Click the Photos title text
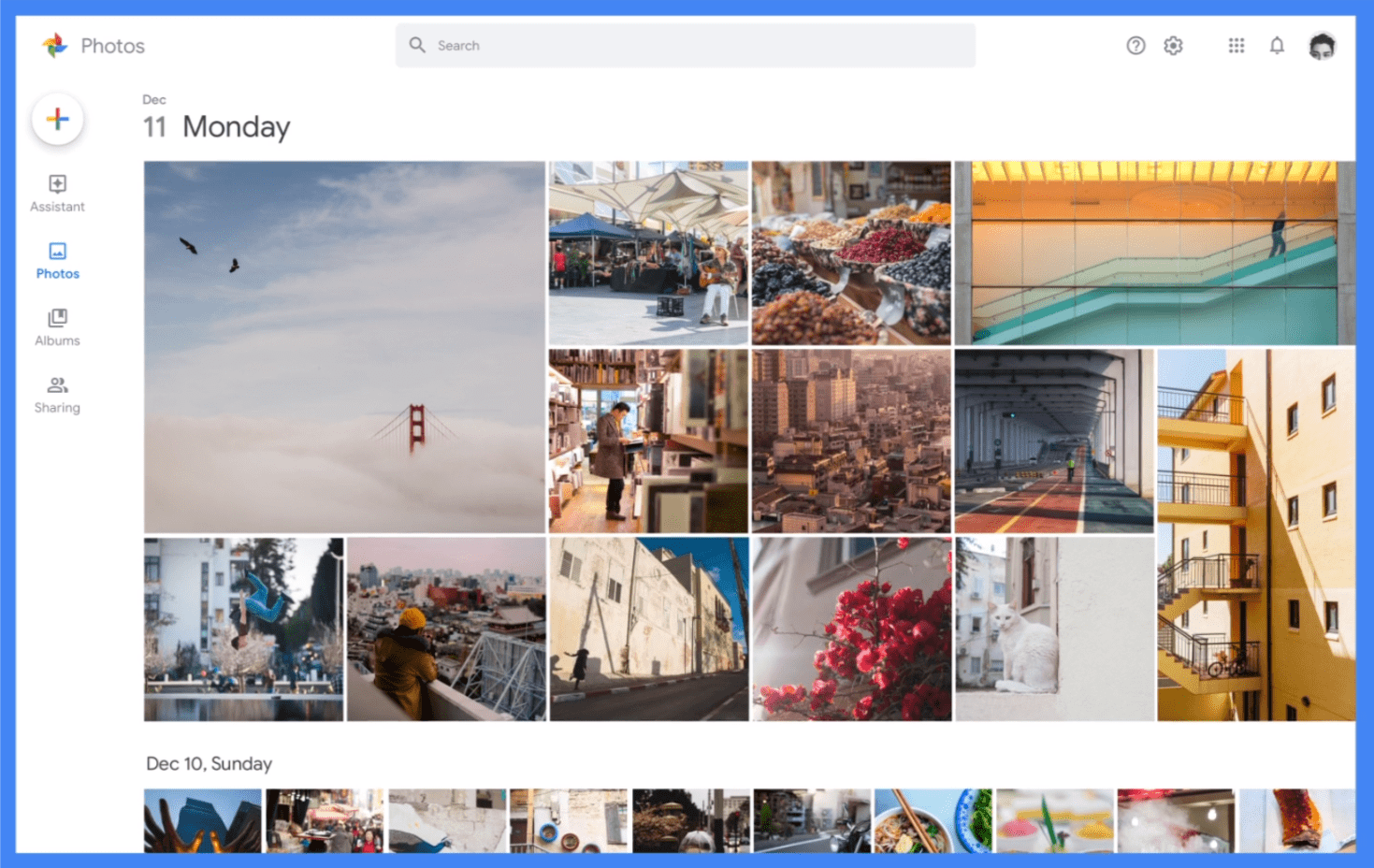1374x868 pixels. point(112,46)
